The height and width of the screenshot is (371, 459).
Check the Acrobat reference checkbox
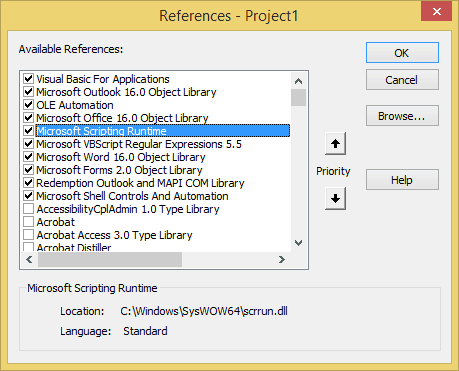point(29,222)
